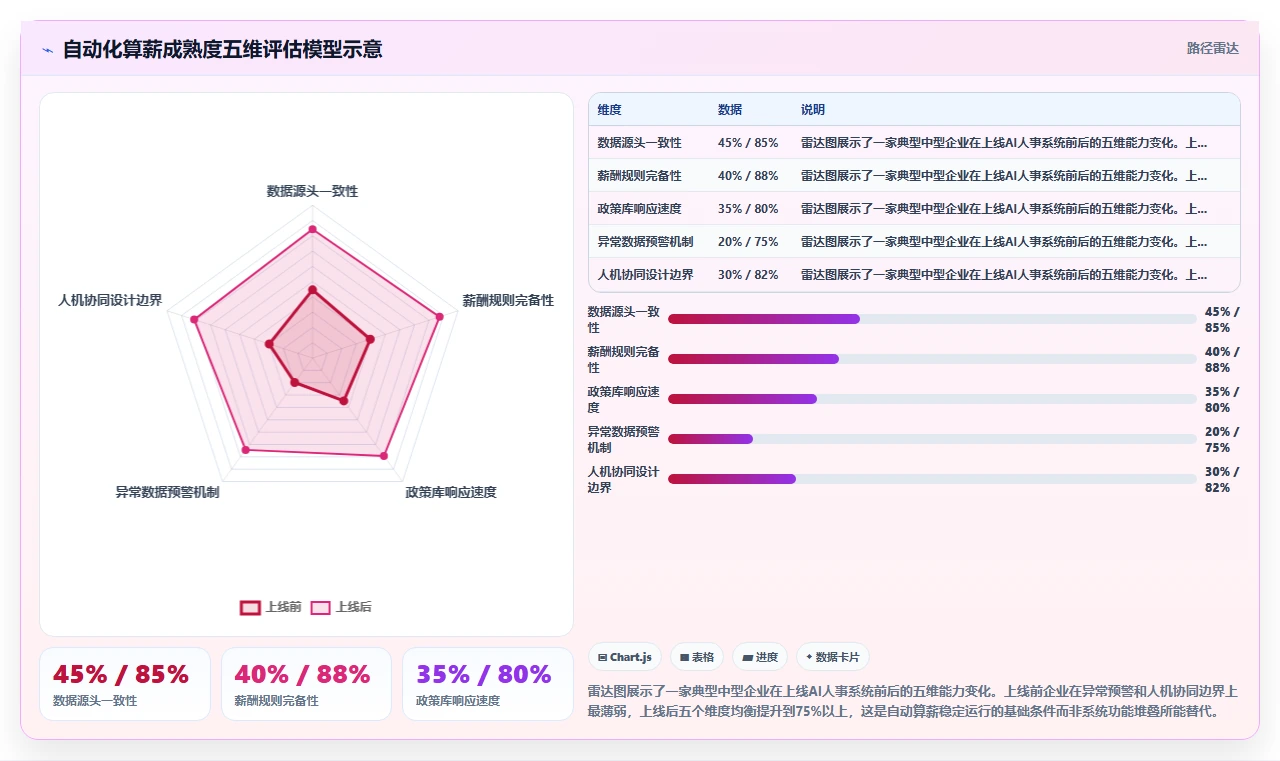Image resolution: width=1280 pixels, height=761 pixels.
Task: Select the 数据源头一致性 table row name
Action: coord(639,143)
